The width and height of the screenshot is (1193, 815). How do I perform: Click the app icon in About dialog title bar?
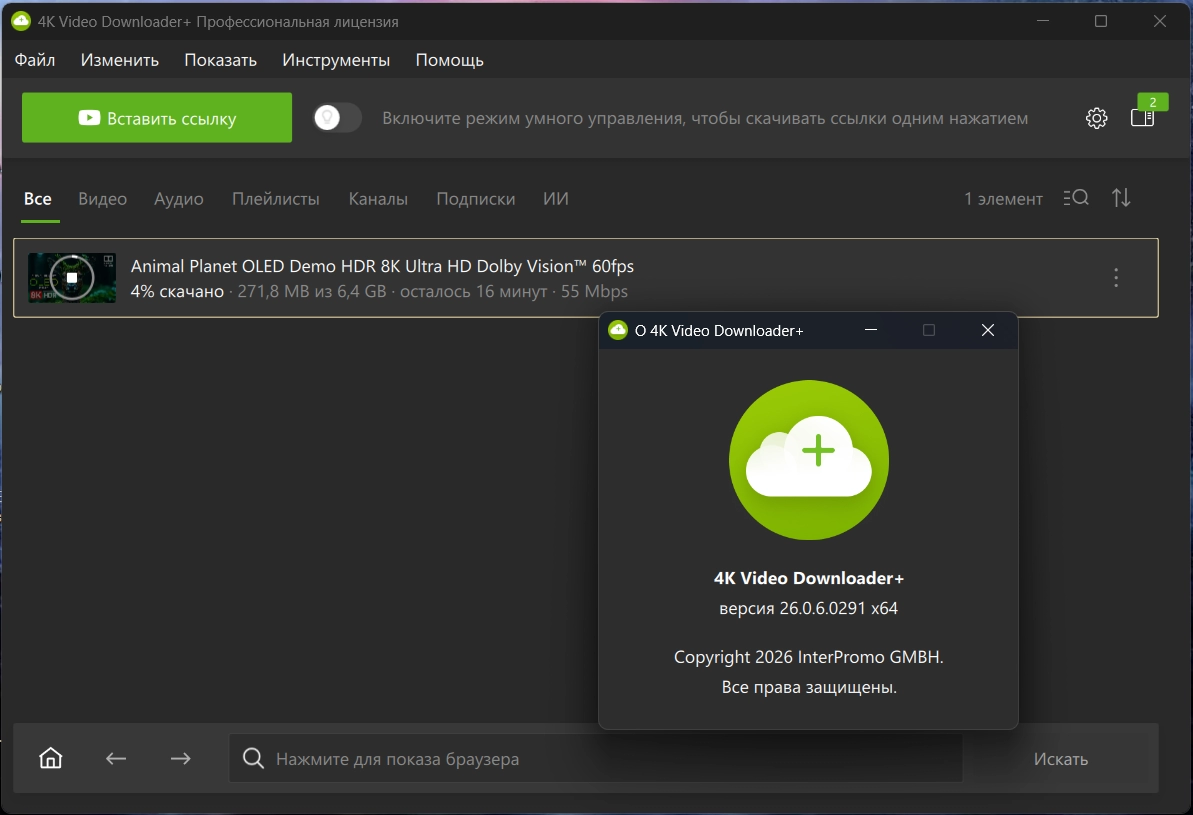tap(618, 330)
